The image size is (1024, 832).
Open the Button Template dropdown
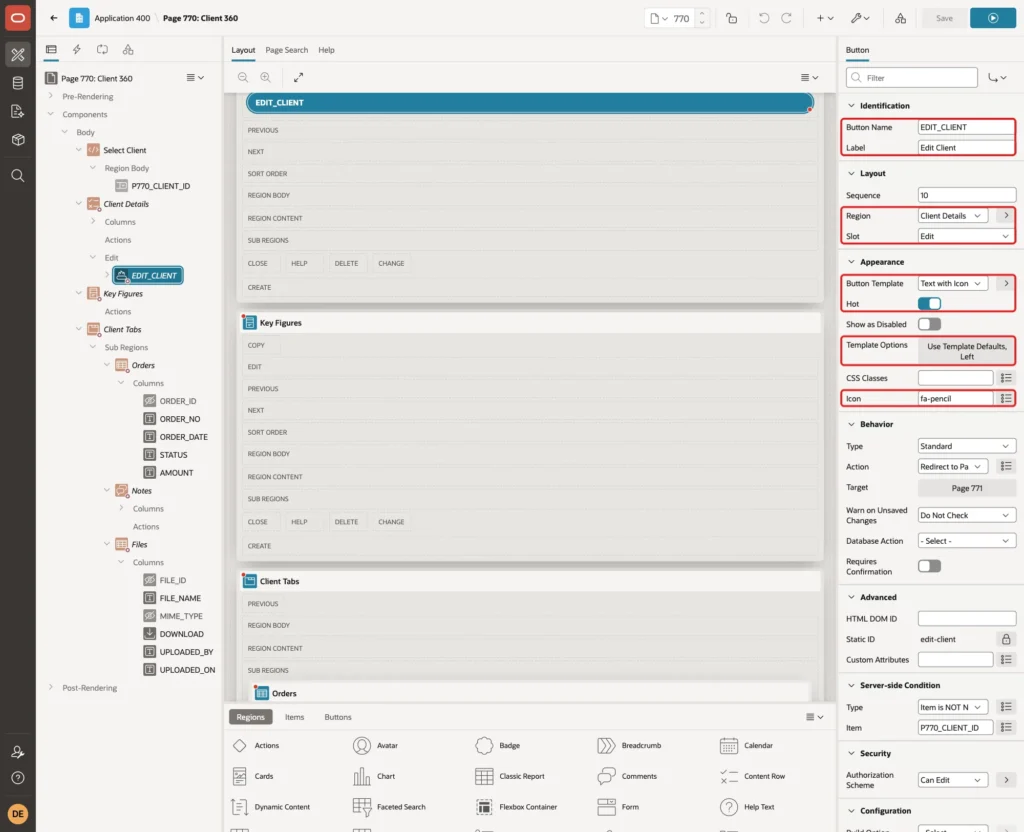coord(952,283)
